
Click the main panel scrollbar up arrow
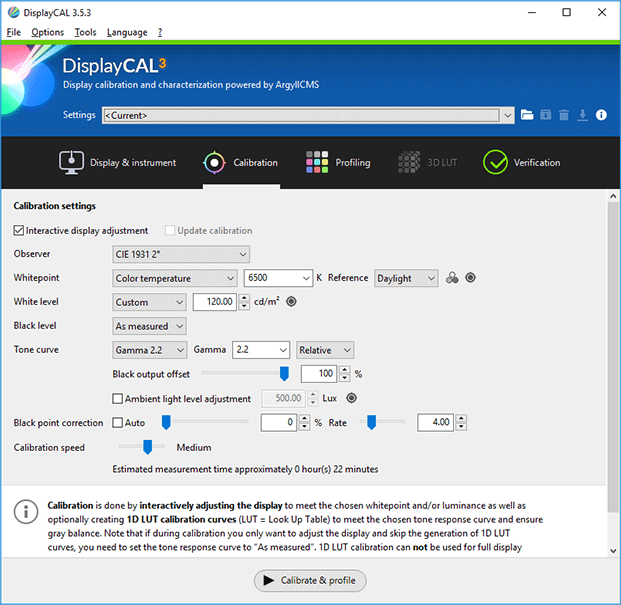pyautogui.click(x=613, y=196)
